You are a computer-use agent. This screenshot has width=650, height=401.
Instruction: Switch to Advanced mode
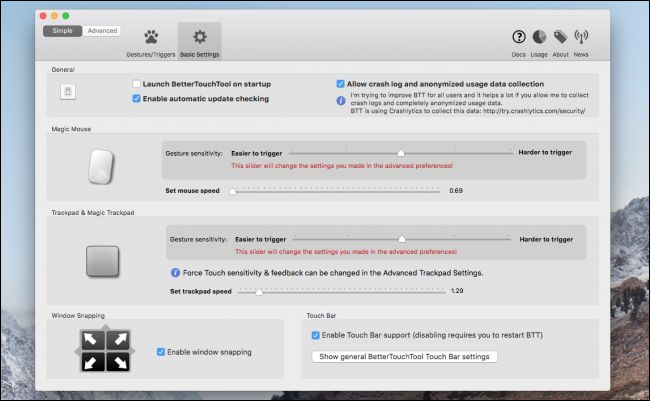(x=101, y=31)
